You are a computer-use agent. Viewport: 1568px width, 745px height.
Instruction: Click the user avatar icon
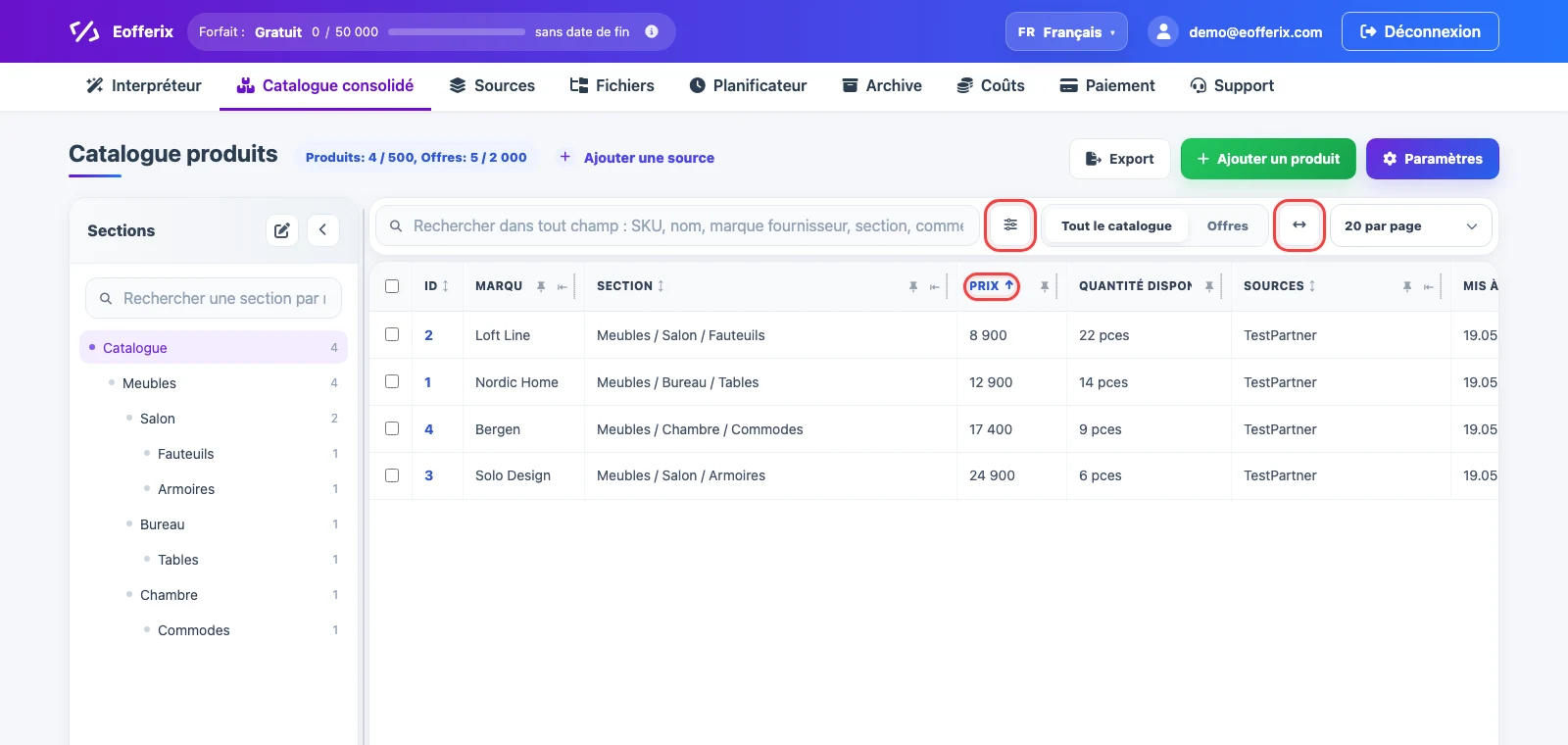coord(1162,31)
